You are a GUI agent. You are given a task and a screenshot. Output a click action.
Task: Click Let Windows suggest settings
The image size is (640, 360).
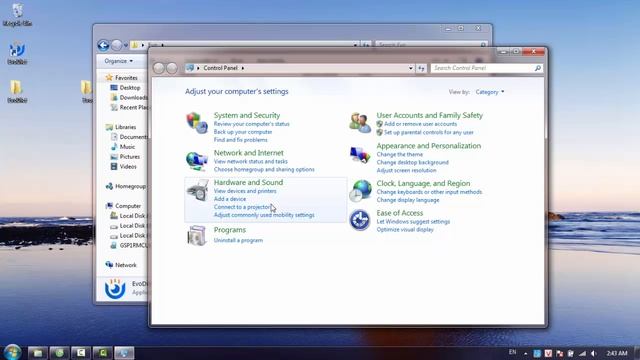(413, 222)
